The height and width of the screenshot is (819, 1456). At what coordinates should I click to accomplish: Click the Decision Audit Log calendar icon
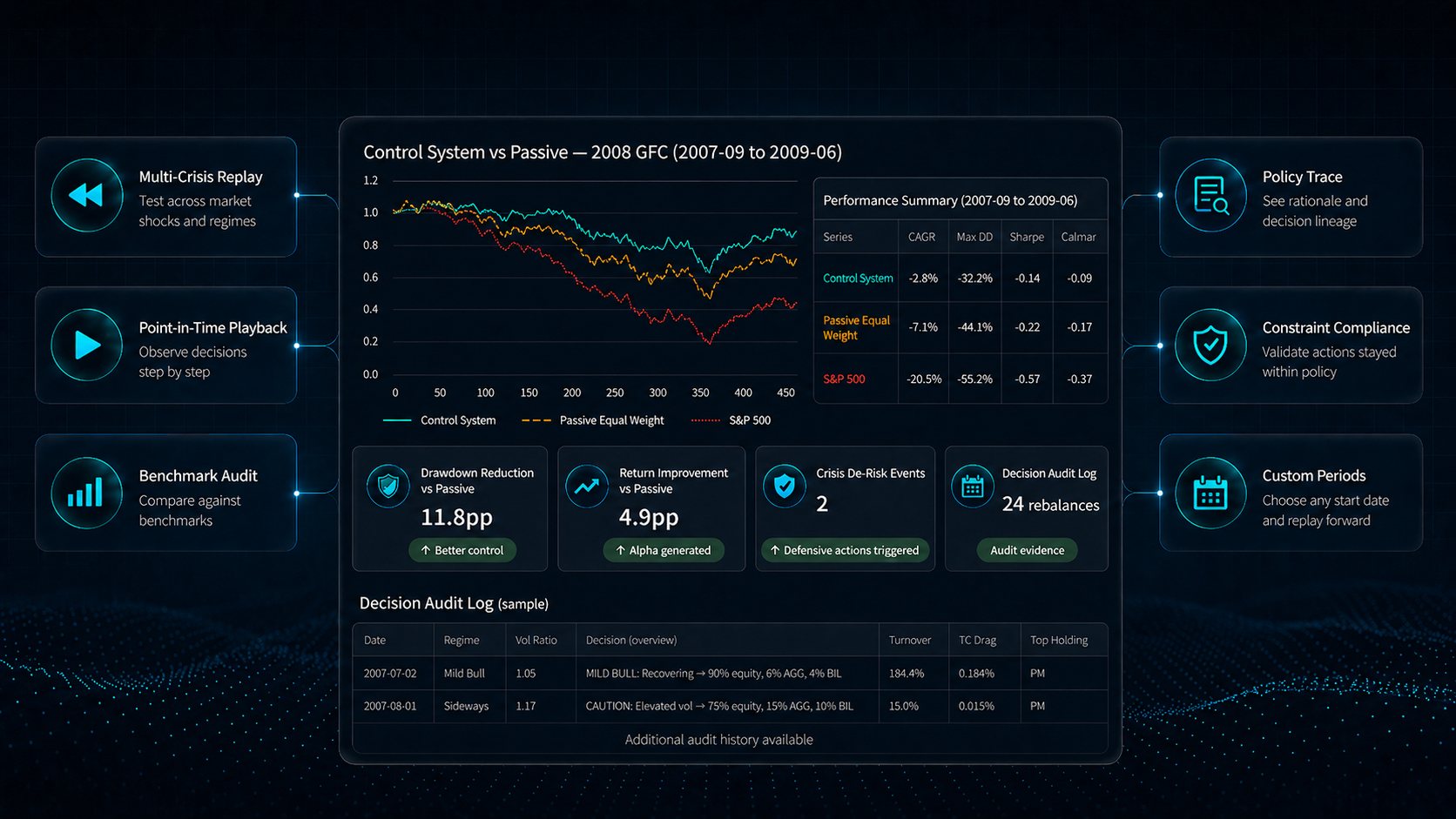point(973,486)
